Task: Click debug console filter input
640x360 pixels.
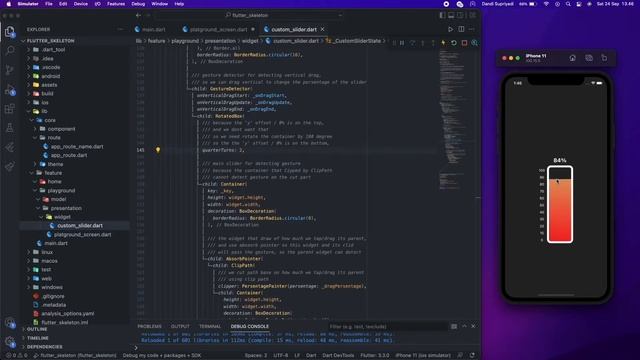Action: point(388,326)
